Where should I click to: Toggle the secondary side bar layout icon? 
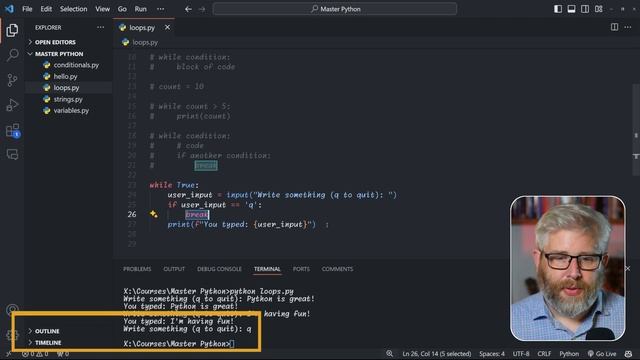[x=585, y=9]
